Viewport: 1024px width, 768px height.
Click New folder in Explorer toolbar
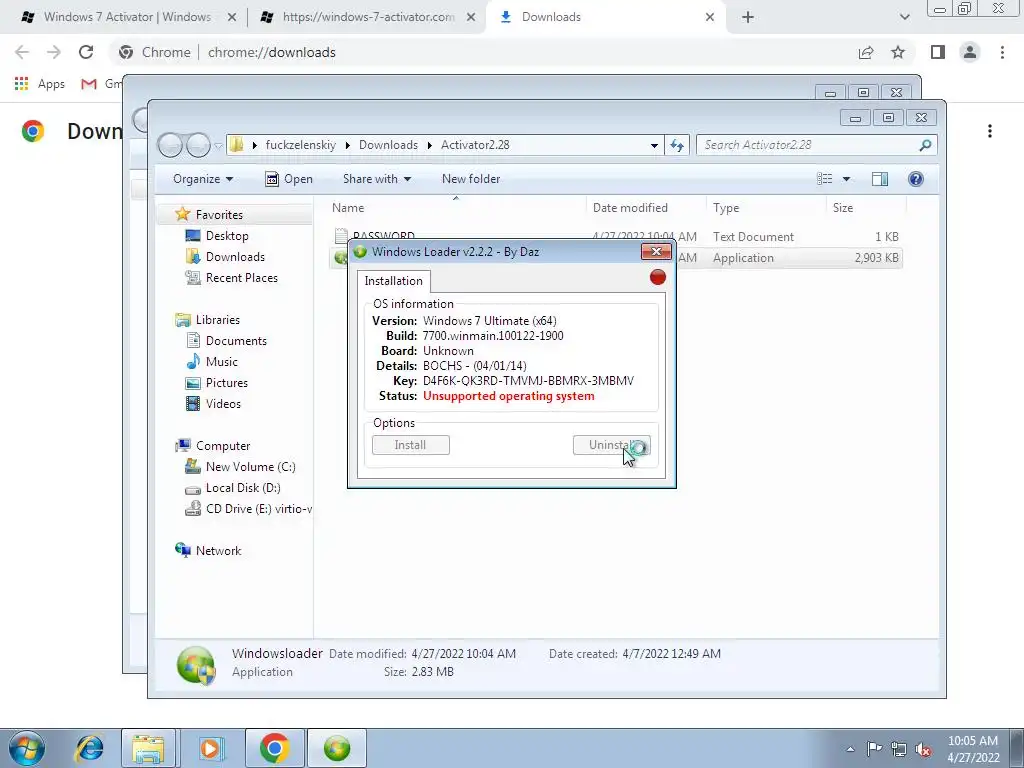[x=471, y=179]
